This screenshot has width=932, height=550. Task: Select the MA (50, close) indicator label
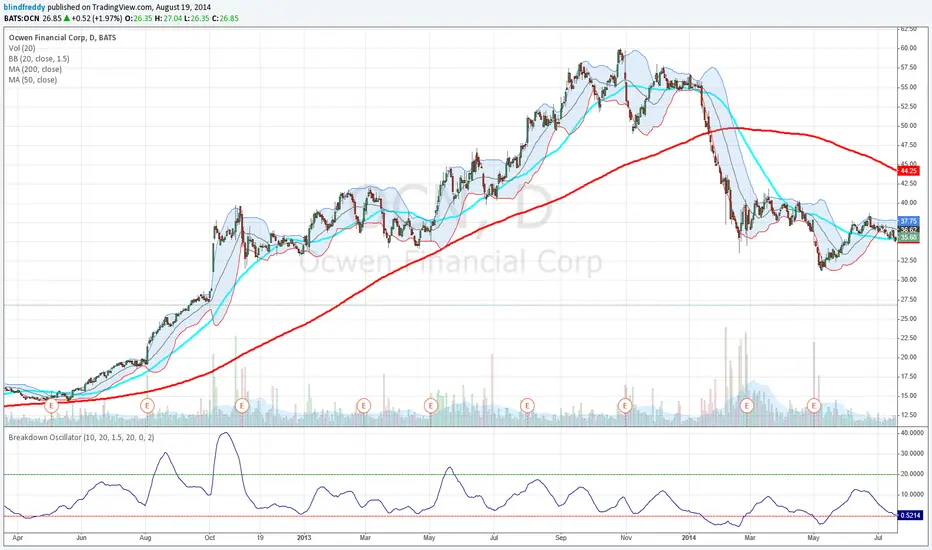tap(33, 80)
